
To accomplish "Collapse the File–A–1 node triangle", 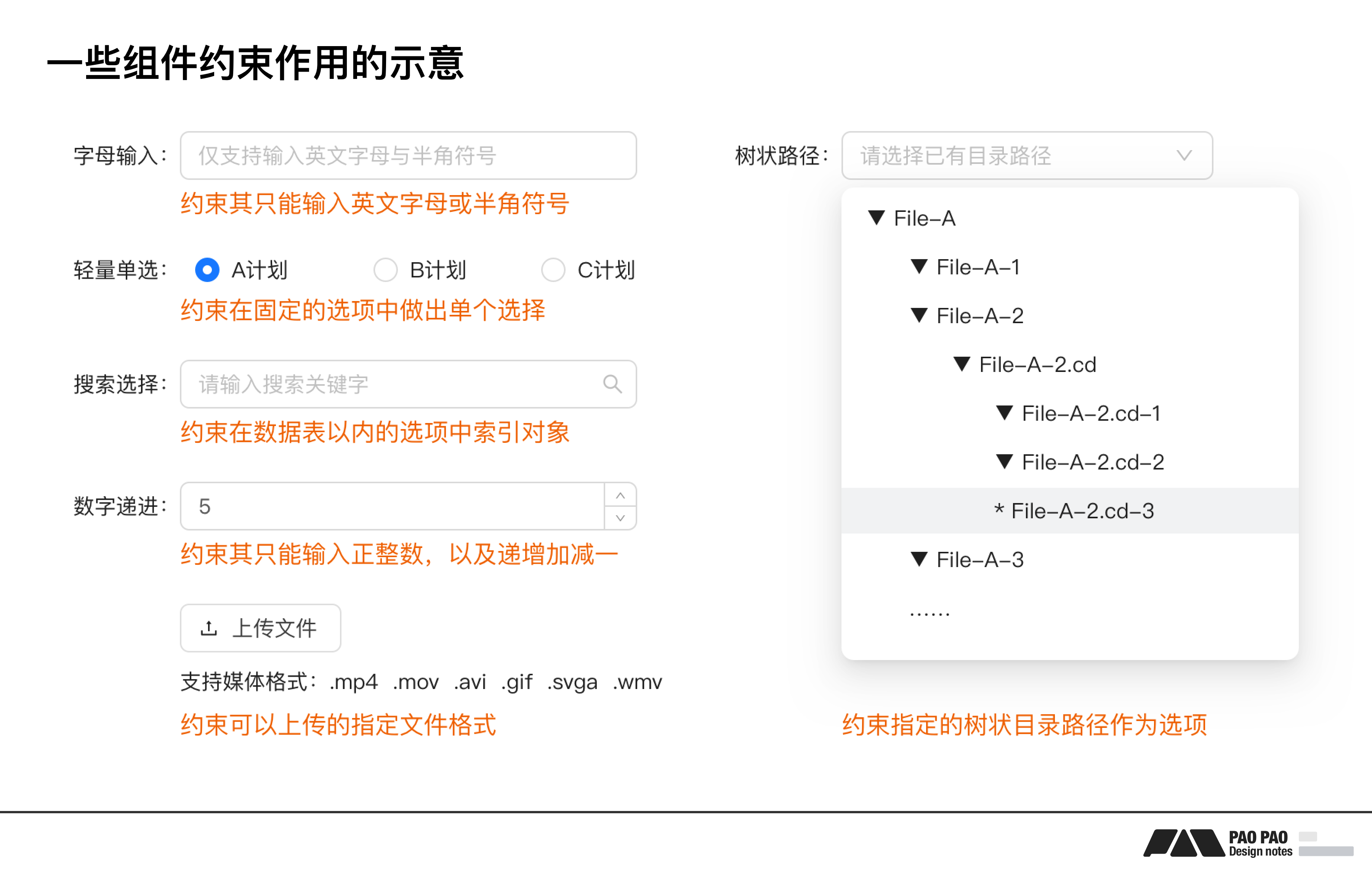I will [x=919, y=266].
